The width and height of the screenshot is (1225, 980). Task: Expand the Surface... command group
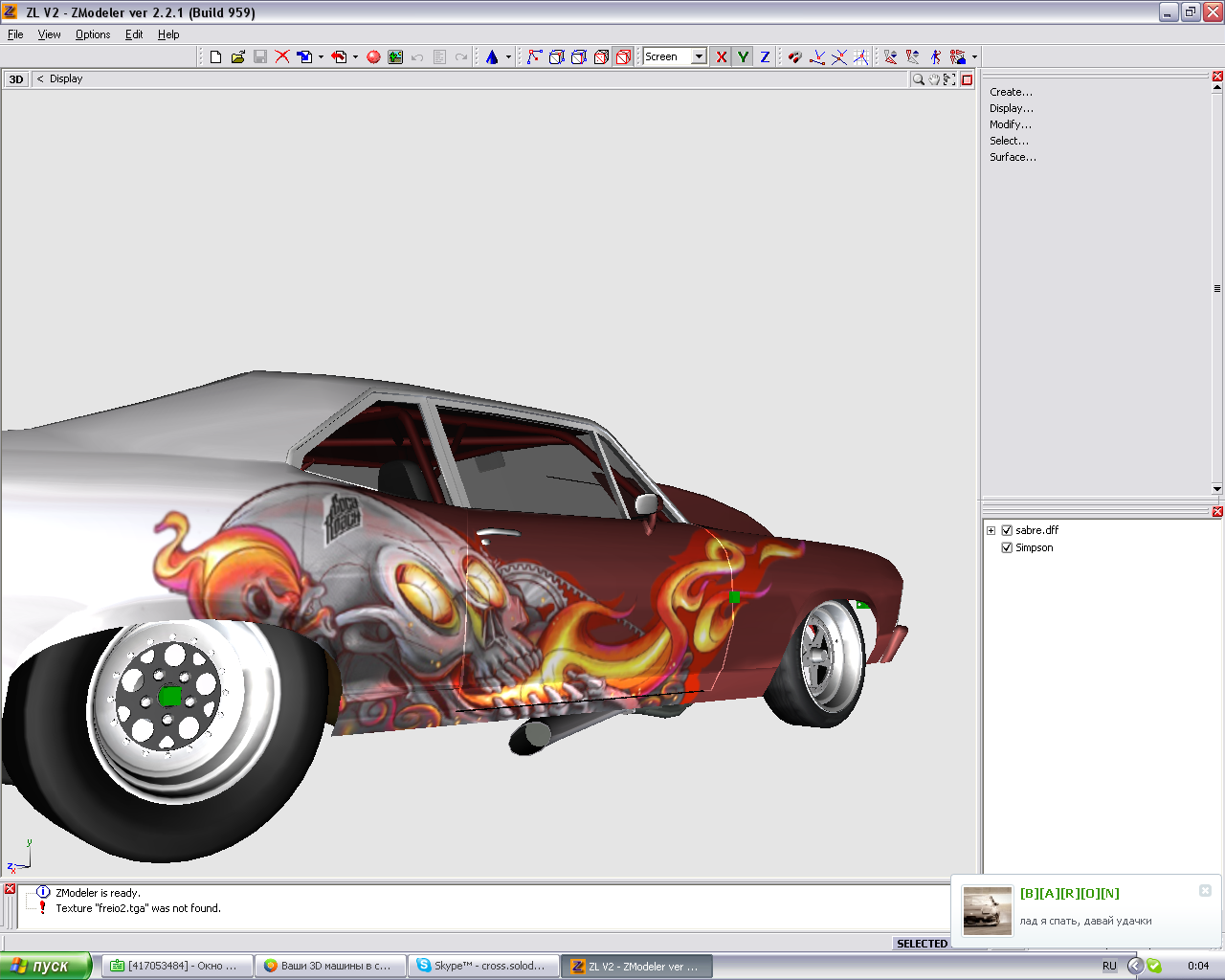click(1013, 157)
